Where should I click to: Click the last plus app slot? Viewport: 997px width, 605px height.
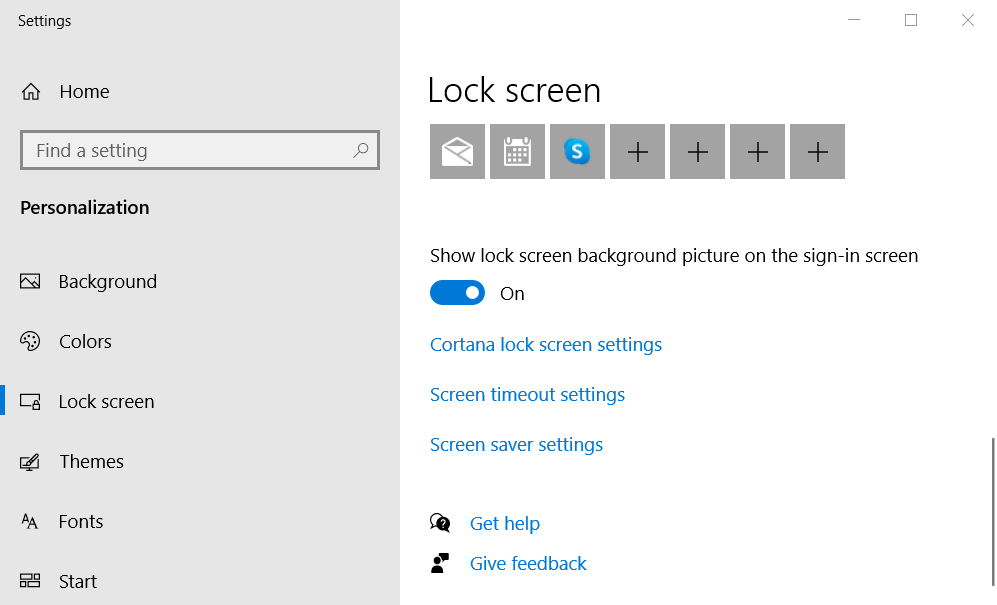[817, 152]
